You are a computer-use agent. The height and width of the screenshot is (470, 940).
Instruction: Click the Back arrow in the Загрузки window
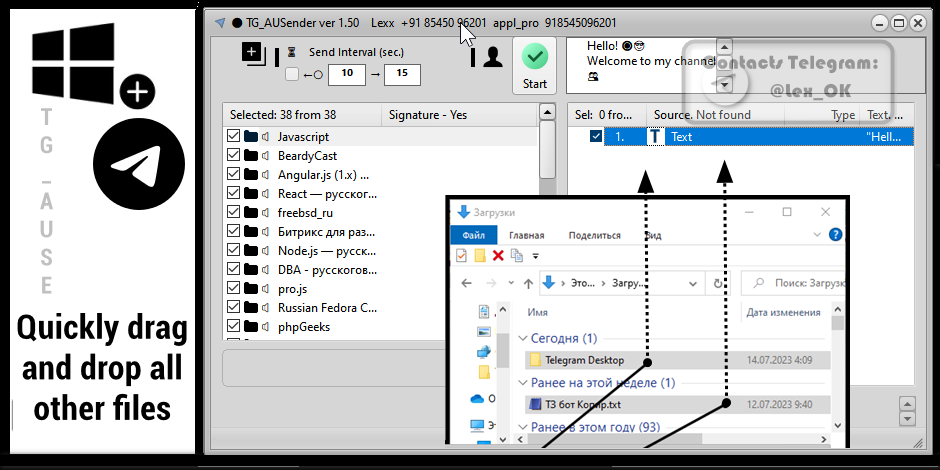466,284
